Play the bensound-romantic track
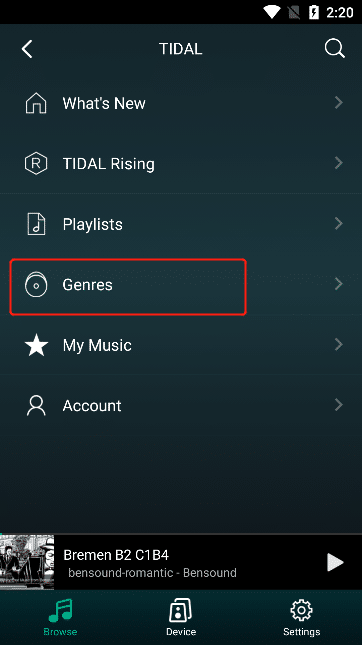This screenshot has height=645, width=362. pos(335,562)
